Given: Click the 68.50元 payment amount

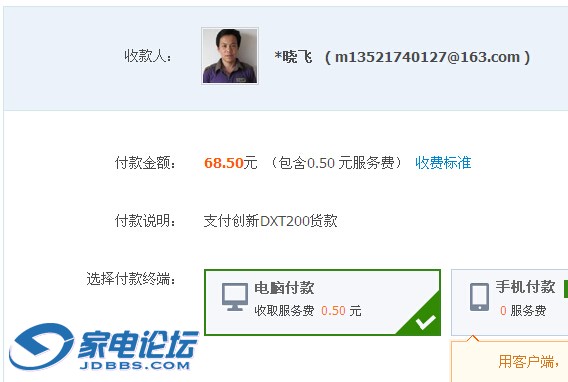Looking at the screenshot, I should point(230,163).
